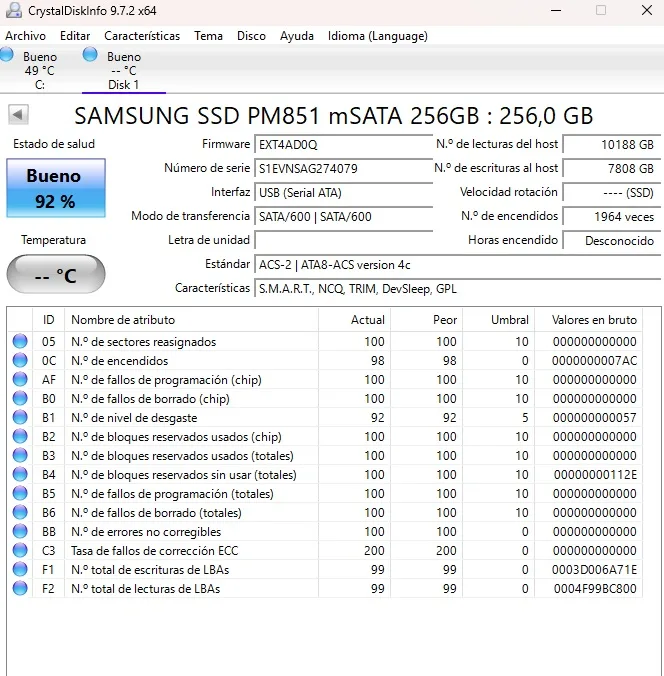This screenshot has width=664, height=676.
Task: Click the Interfaz field USB (Serial ATA)
Action: (x=344, y=193)
